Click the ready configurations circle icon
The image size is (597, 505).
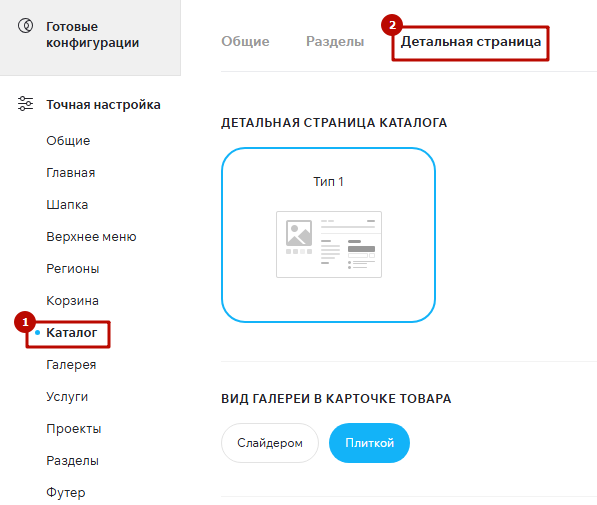[26, 26]
